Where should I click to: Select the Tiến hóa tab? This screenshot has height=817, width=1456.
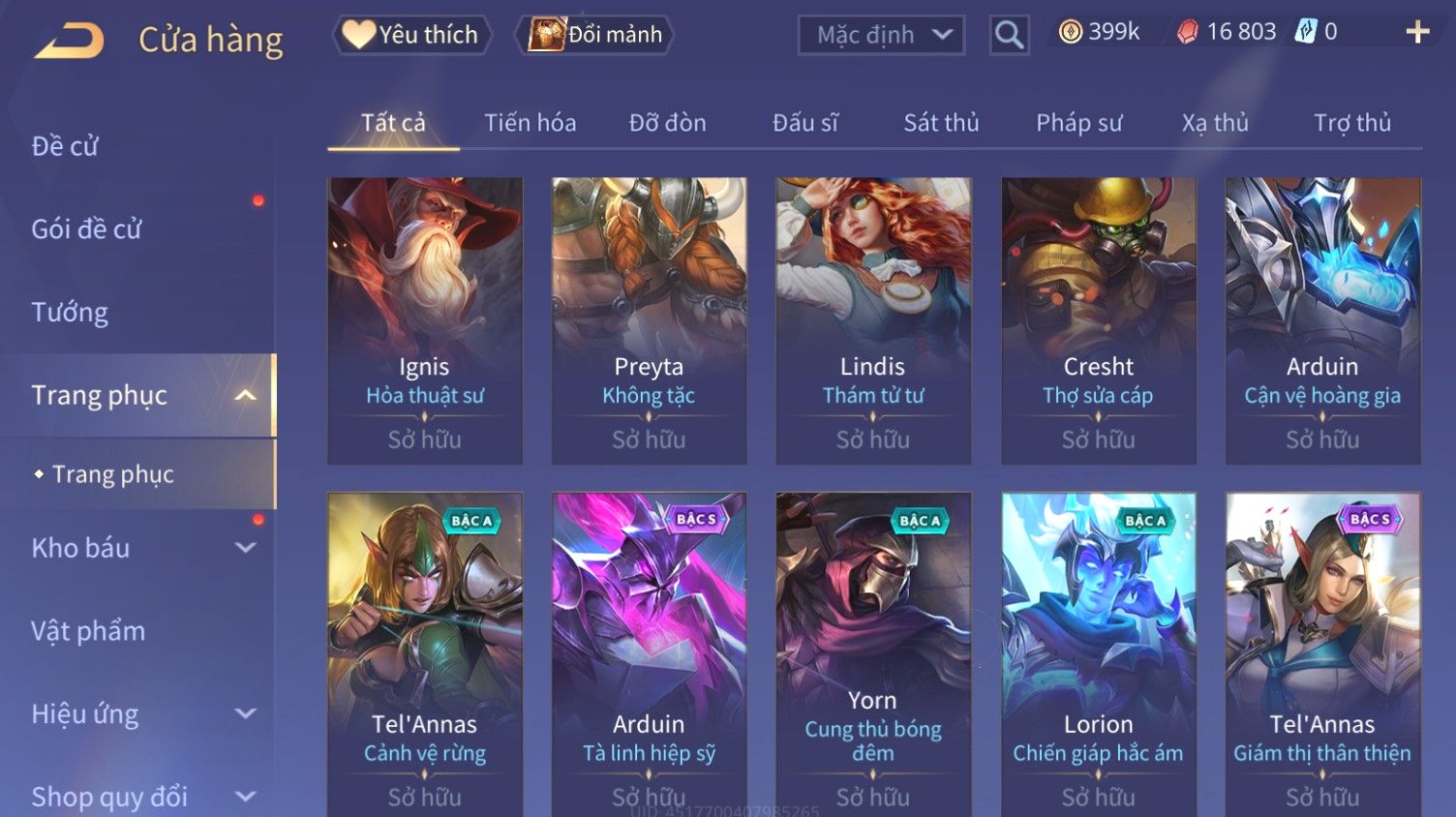tap(530, 123)
